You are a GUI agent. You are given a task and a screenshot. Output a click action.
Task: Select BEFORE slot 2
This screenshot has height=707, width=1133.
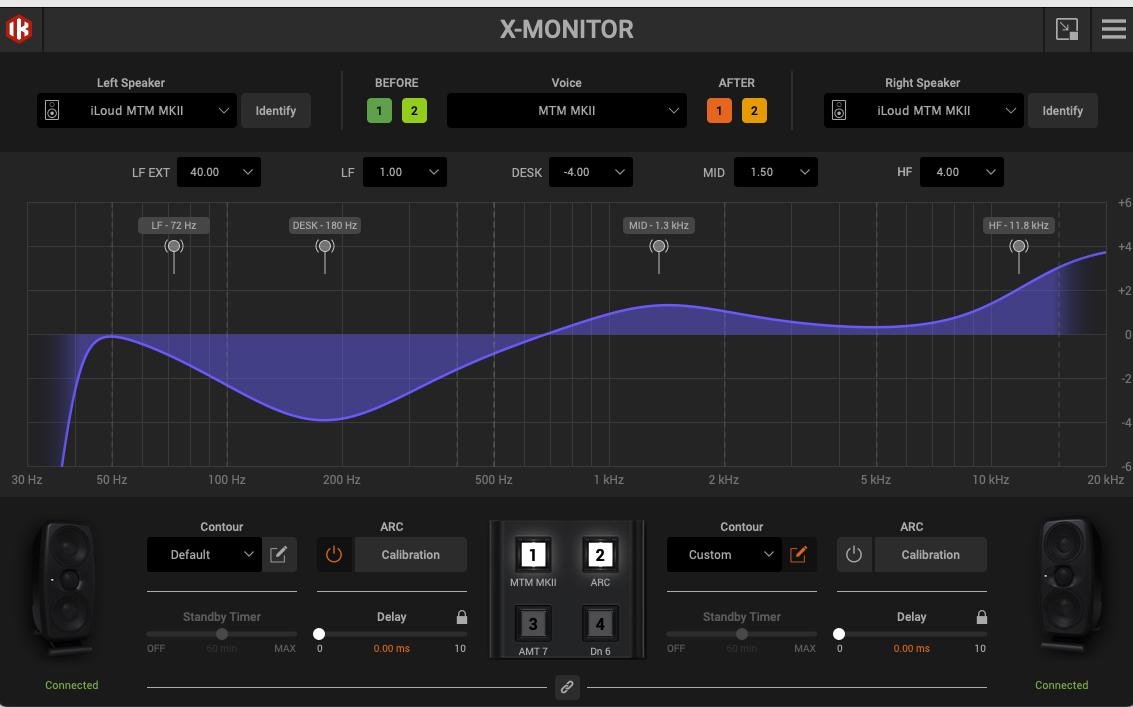(414, 111)
